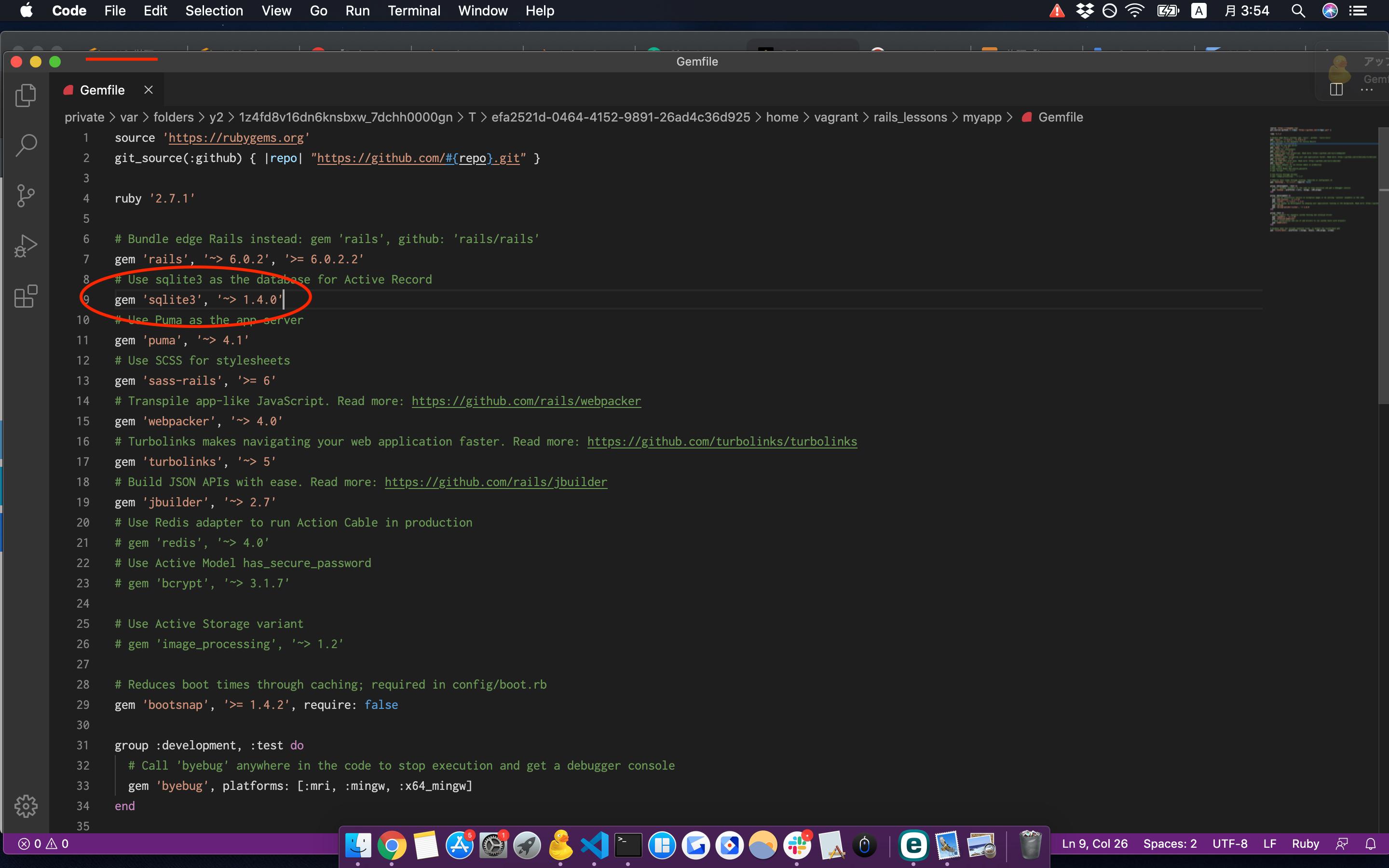Expand 'vagrant' breadcrumb segment
The height and width of the screenshot is (868, 1389).
click(836, 117)
